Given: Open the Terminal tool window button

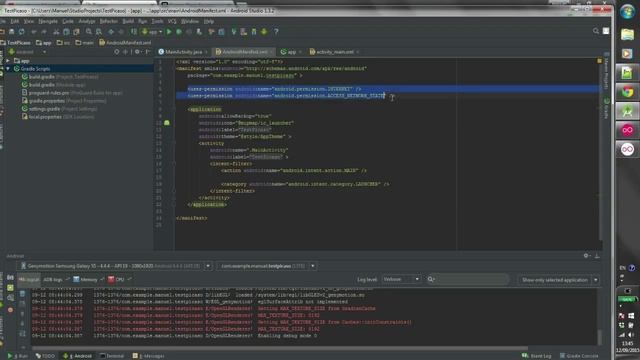Looking at the screenshot, I should [112, 356].
